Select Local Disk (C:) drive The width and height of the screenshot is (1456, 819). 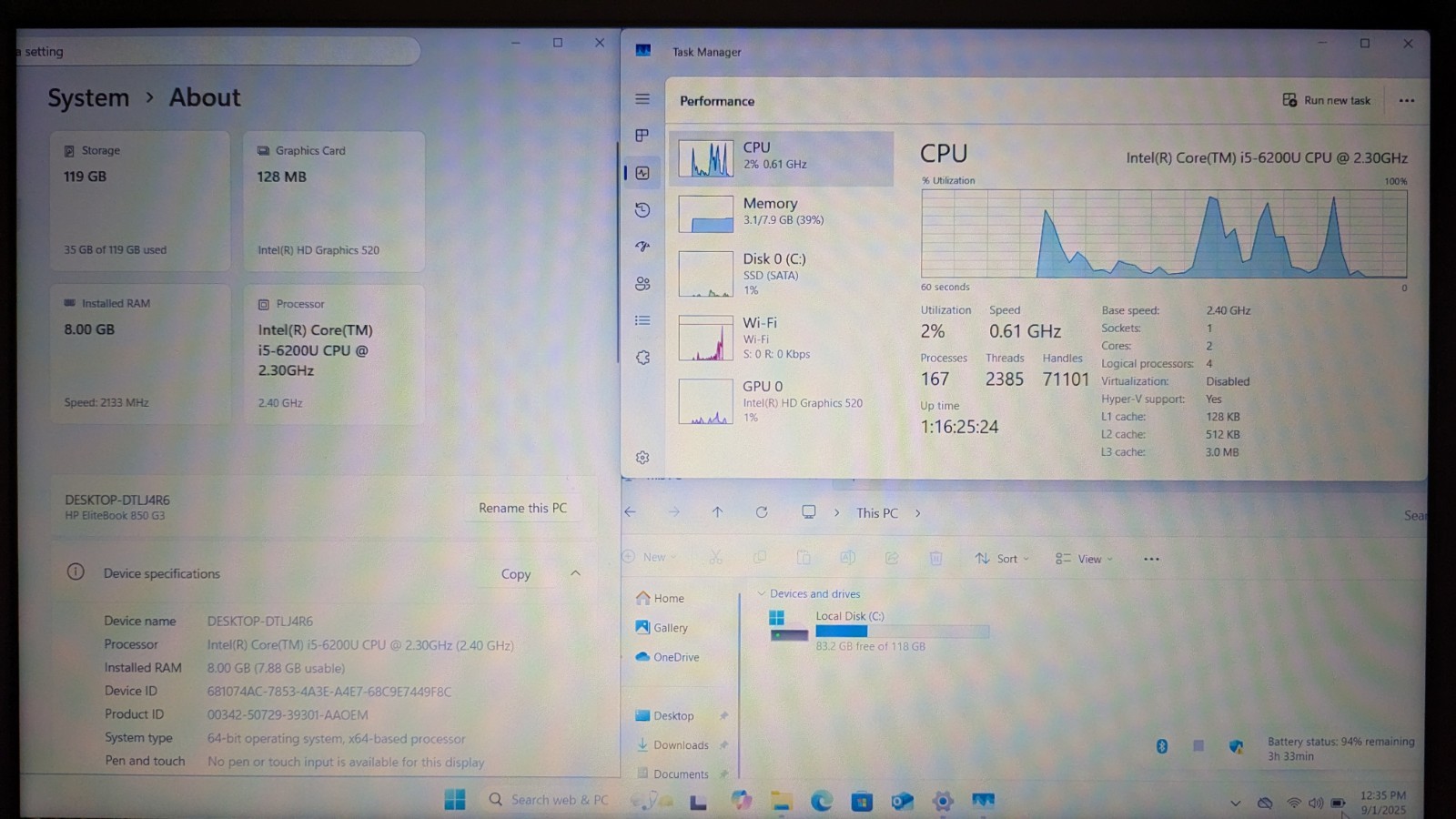[x=878, y=630]
